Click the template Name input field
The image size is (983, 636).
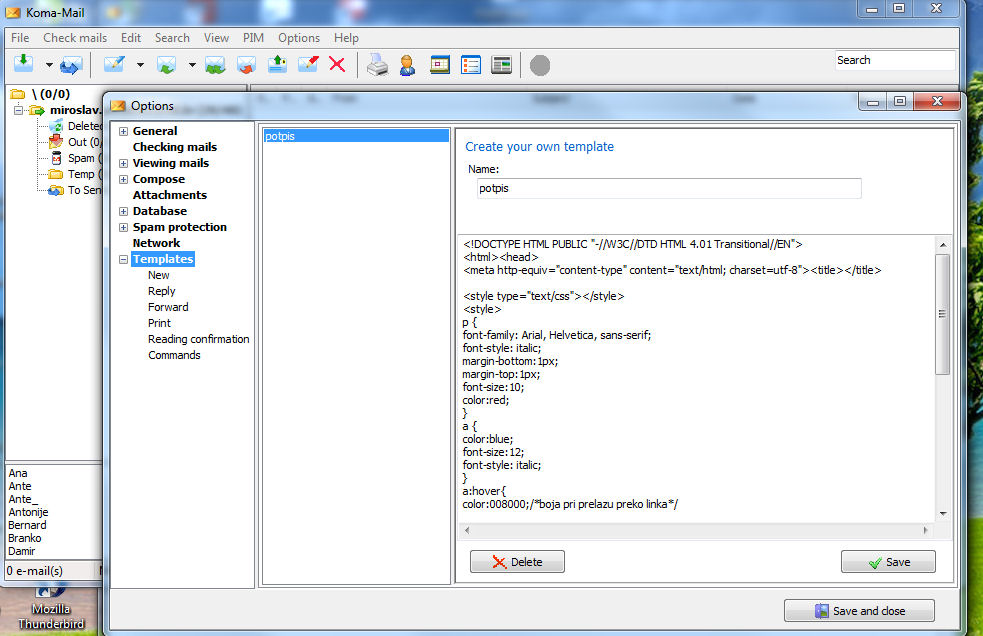point(668,188)
